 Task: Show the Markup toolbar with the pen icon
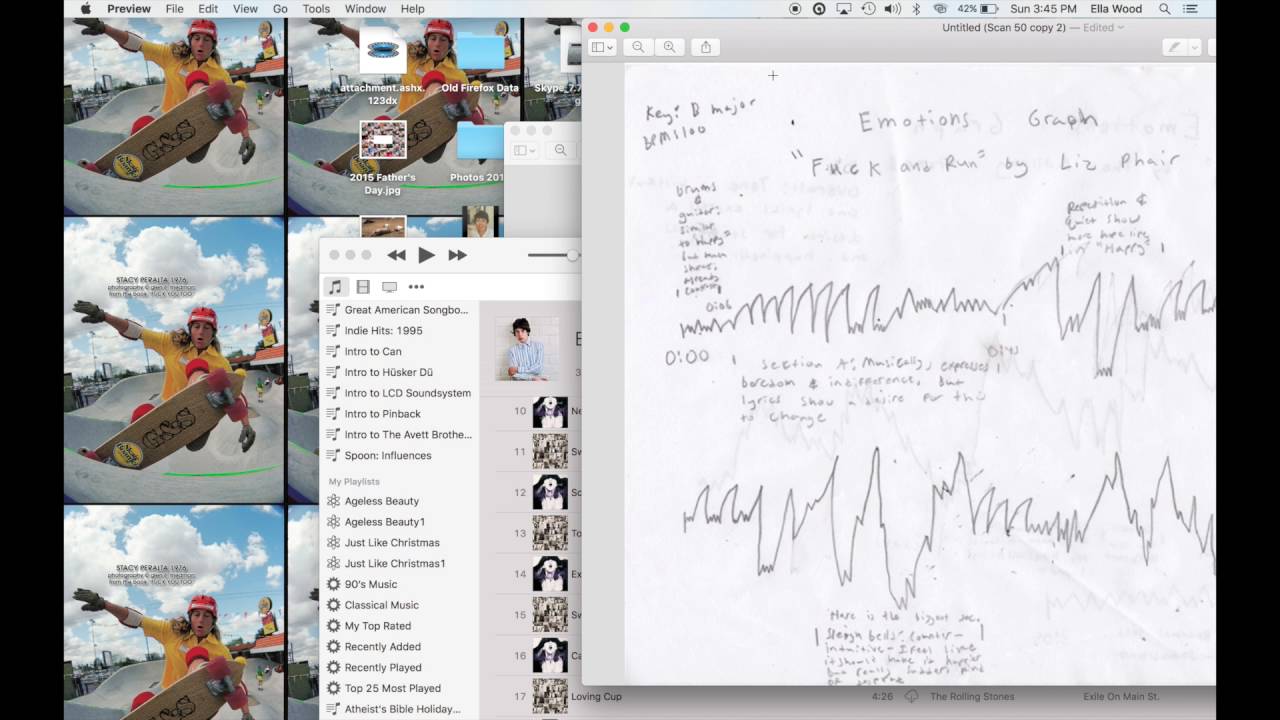[x=1174, y=47]
